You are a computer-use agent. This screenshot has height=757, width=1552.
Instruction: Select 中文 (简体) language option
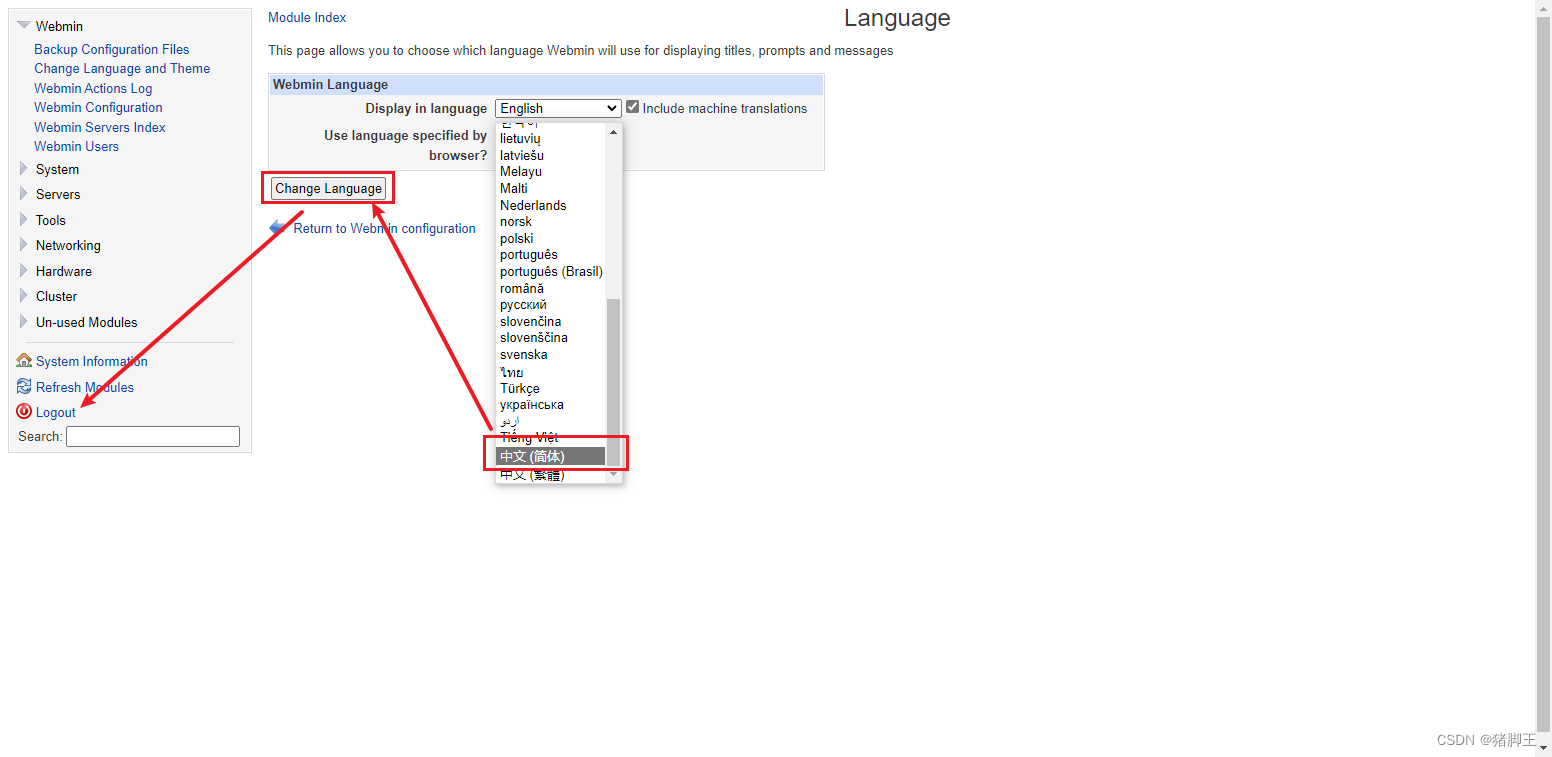tap(551, 456)
